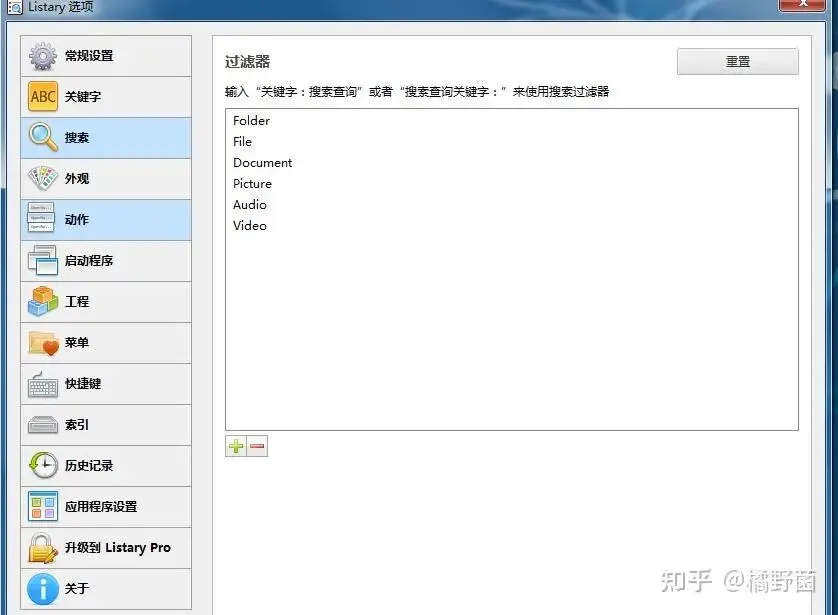The width and height of the screenshot is (838, 615).
Task: Open the 索引 section
Action: click(106, 425)
